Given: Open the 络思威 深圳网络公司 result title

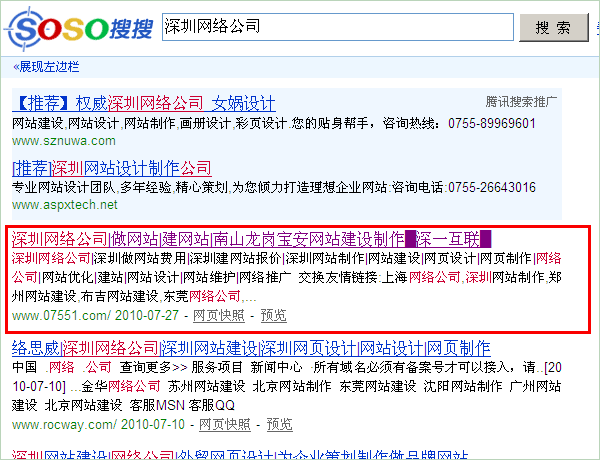Looking at the screenshot, I should (x=250, y=348).
